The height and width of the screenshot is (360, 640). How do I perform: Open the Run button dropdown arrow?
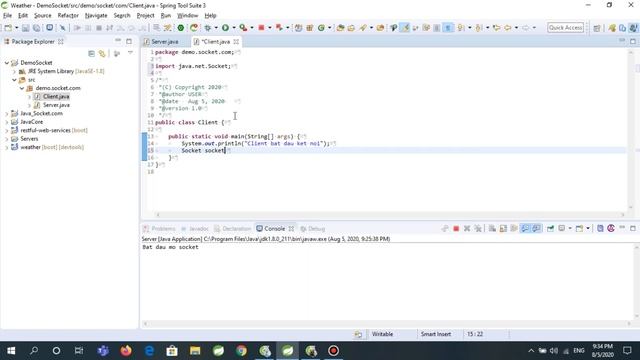click(x=234, y=28)
